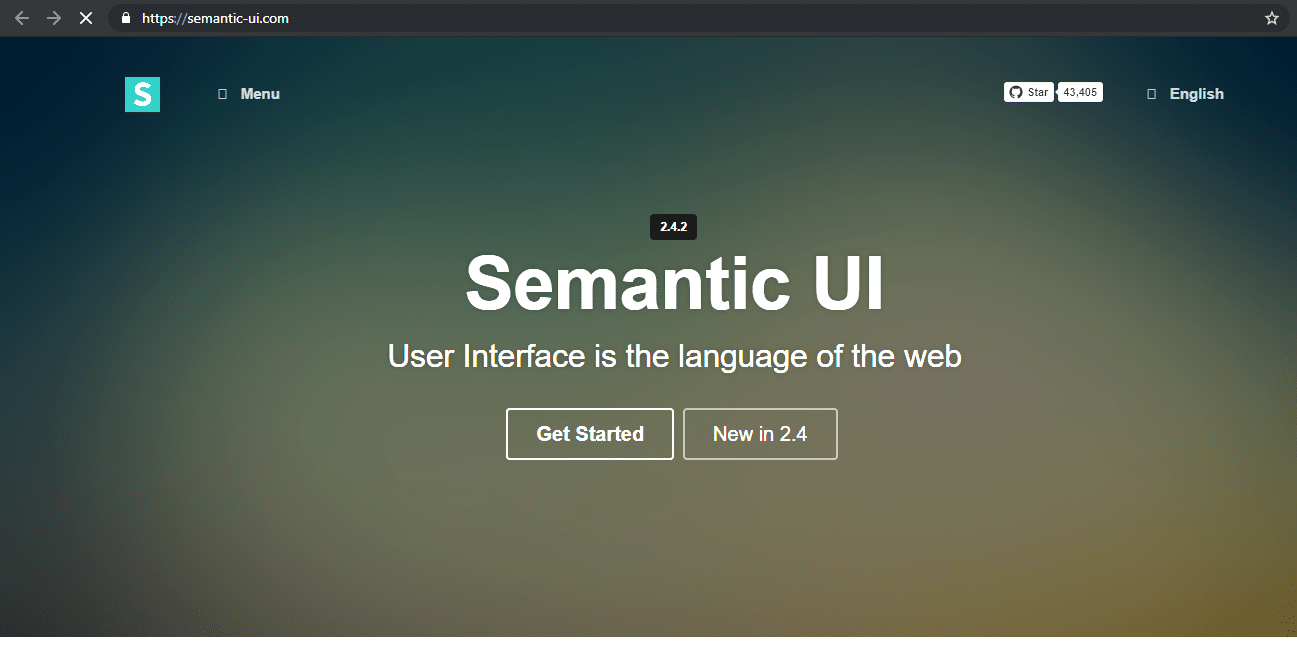Click the User Interface tagline text
This screenshot has height=651, width=1297.
674,356
